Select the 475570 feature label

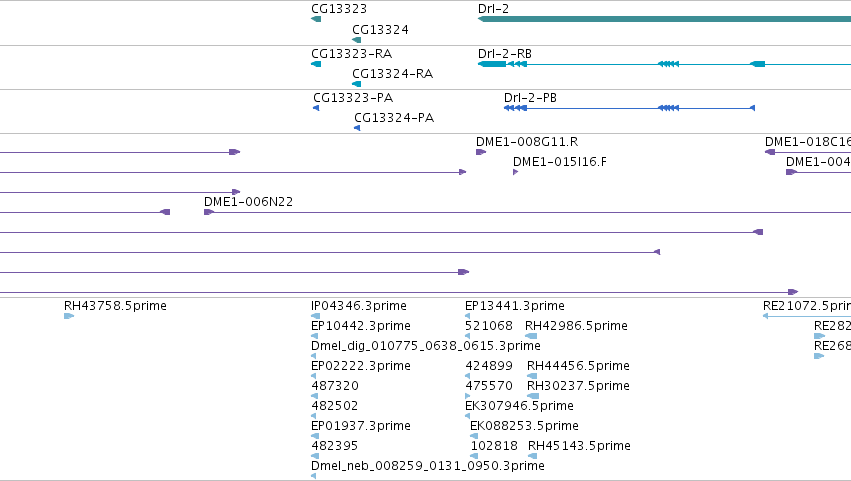click(488, 386)
